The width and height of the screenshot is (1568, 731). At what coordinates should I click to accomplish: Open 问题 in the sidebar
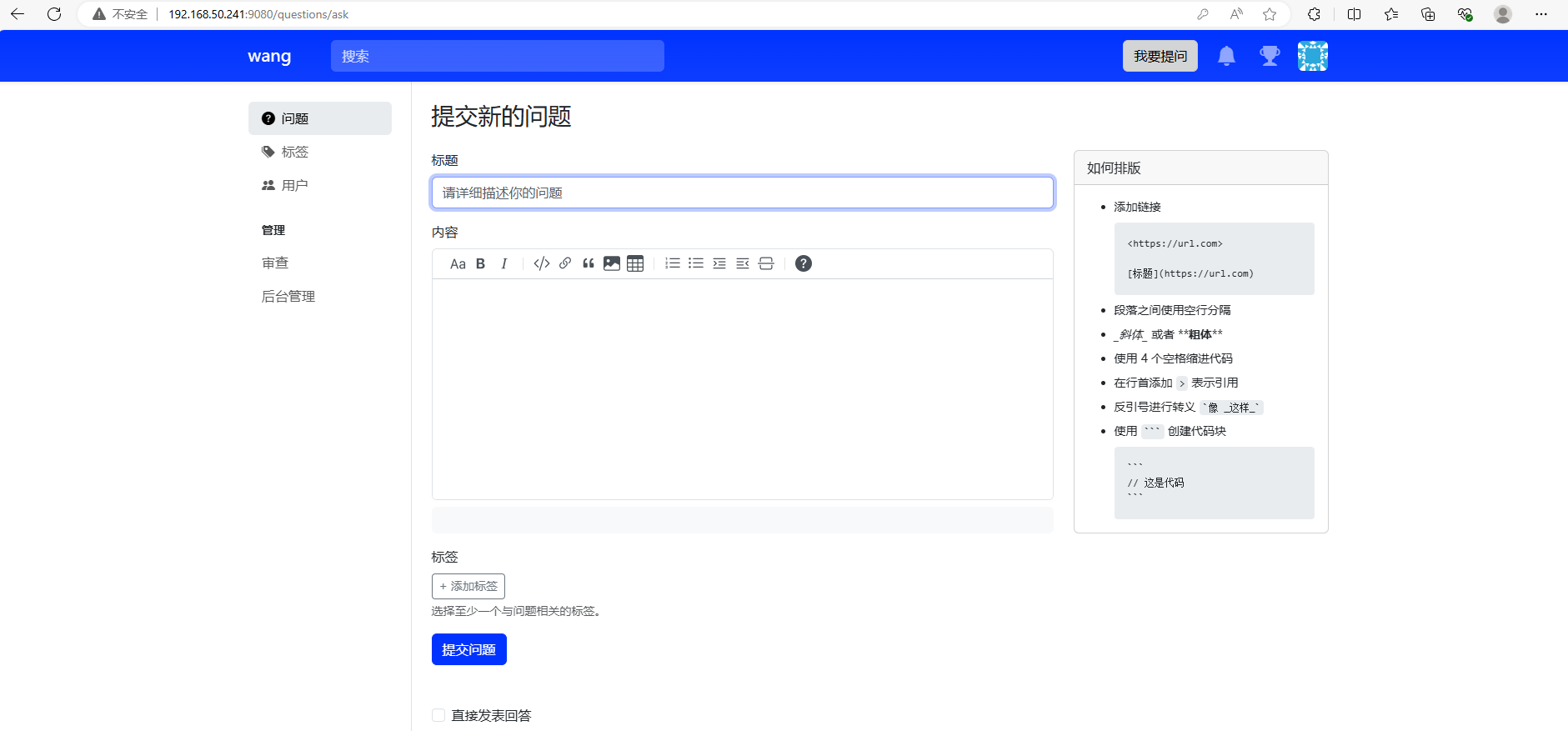(x=320, y=118)
